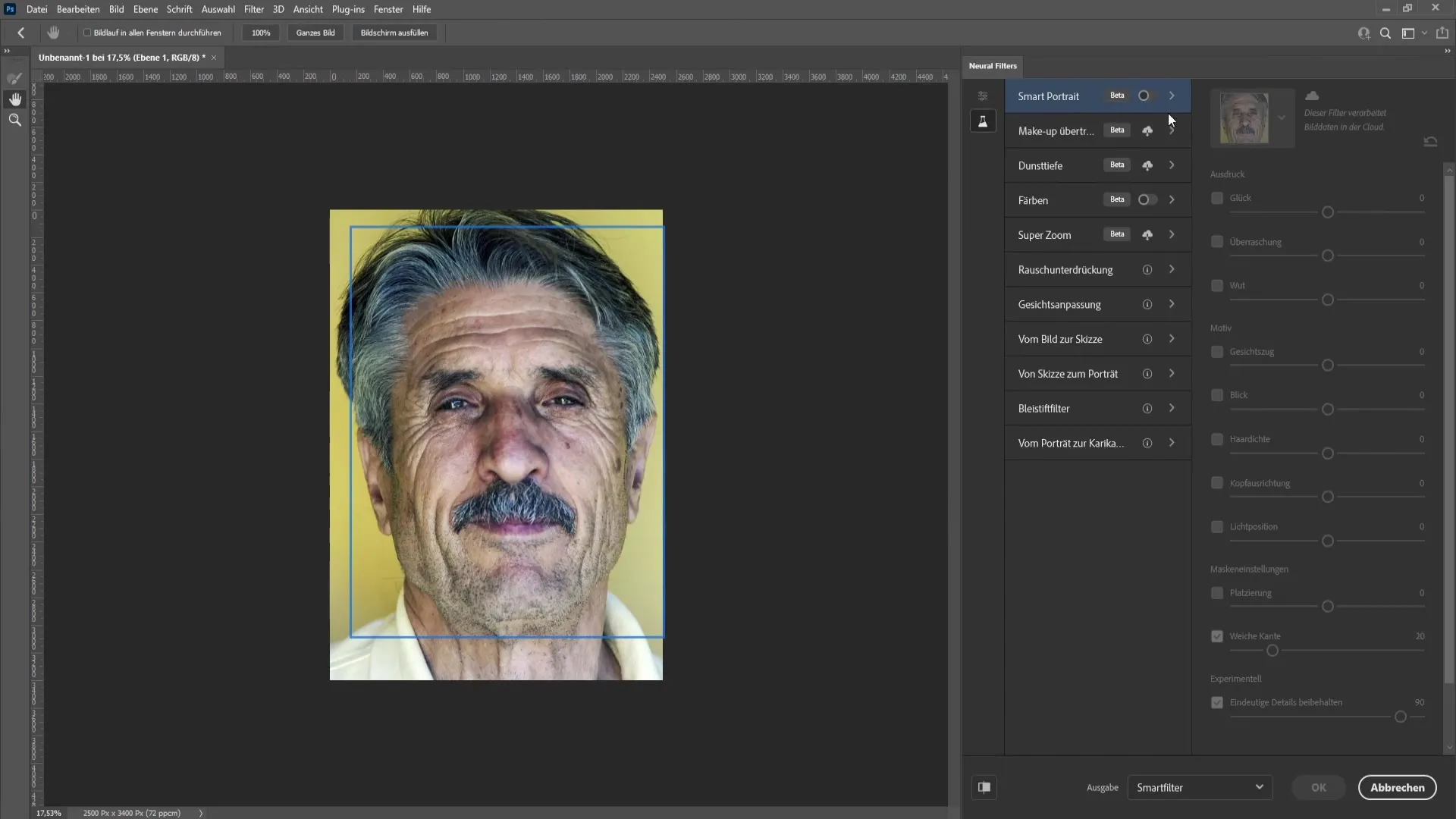Check the Gesichtszug checkbox

pos(1217,352)
